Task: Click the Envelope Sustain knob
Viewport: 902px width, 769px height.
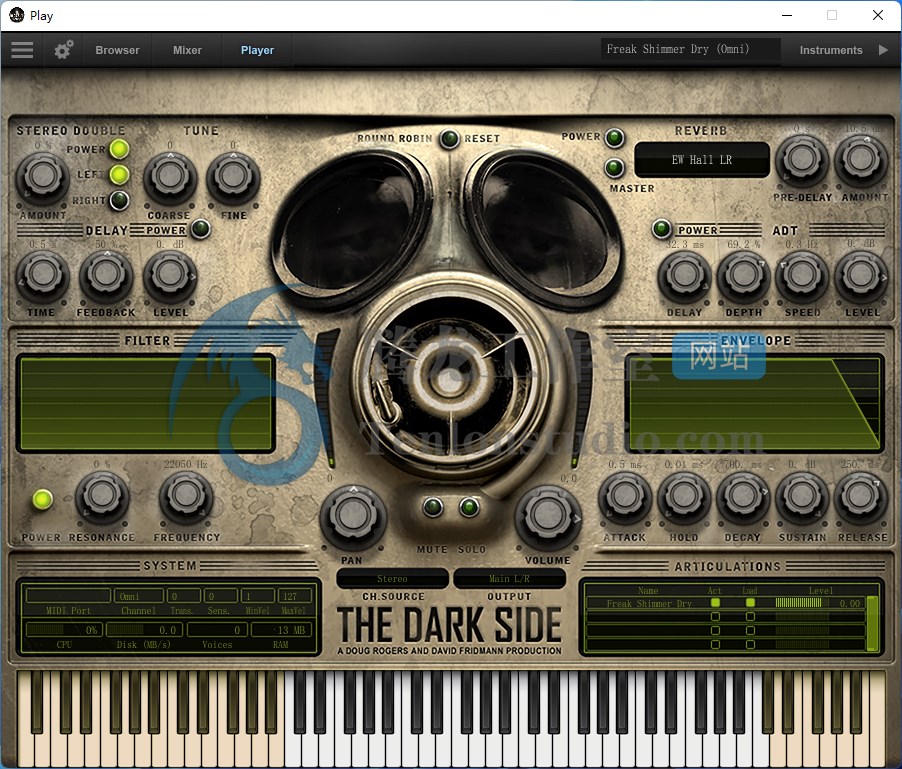Action: click(x=802, y=498)
